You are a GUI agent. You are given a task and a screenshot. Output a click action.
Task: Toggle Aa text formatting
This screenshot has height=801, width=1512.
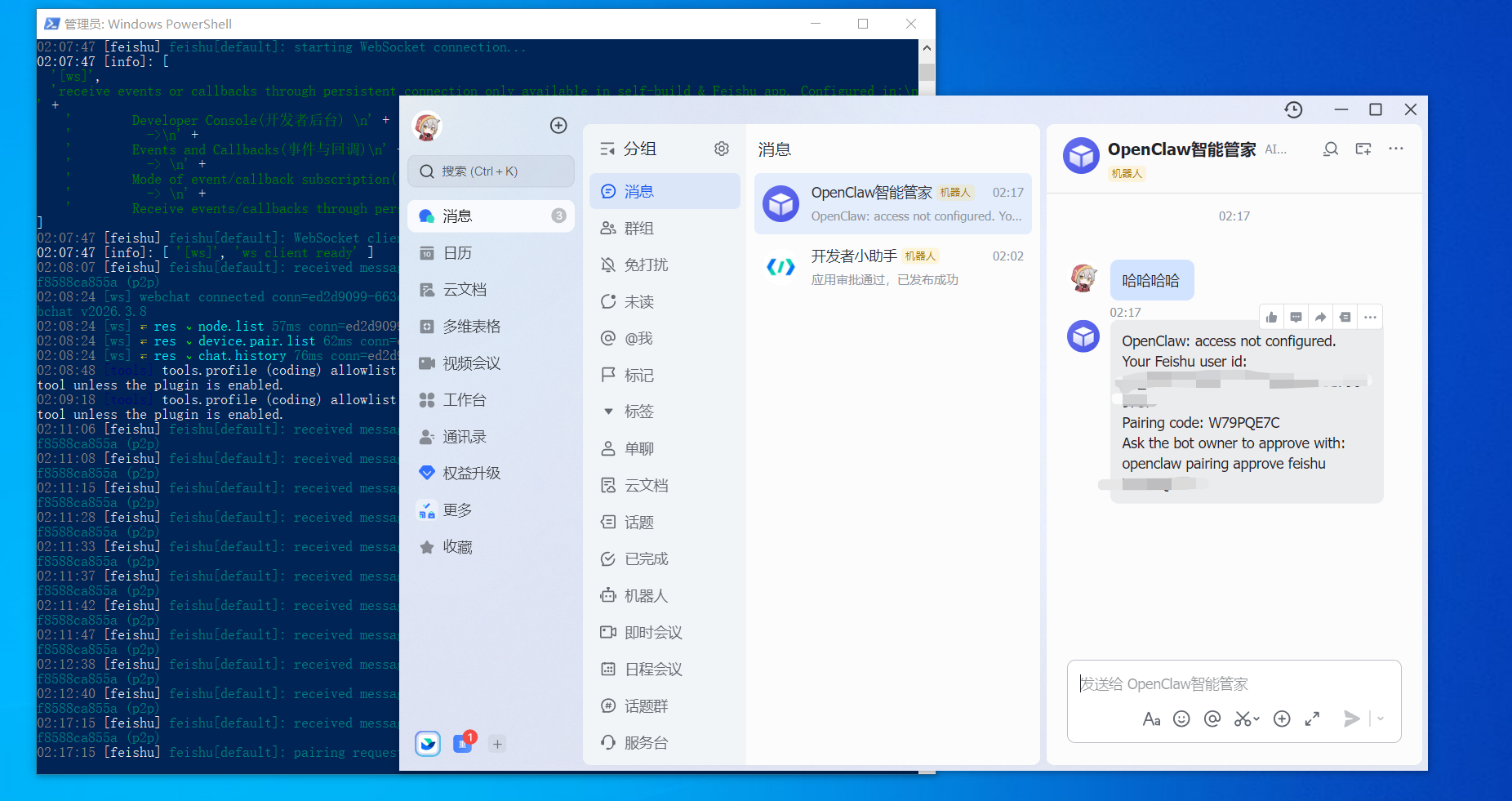pos(1151,719)
